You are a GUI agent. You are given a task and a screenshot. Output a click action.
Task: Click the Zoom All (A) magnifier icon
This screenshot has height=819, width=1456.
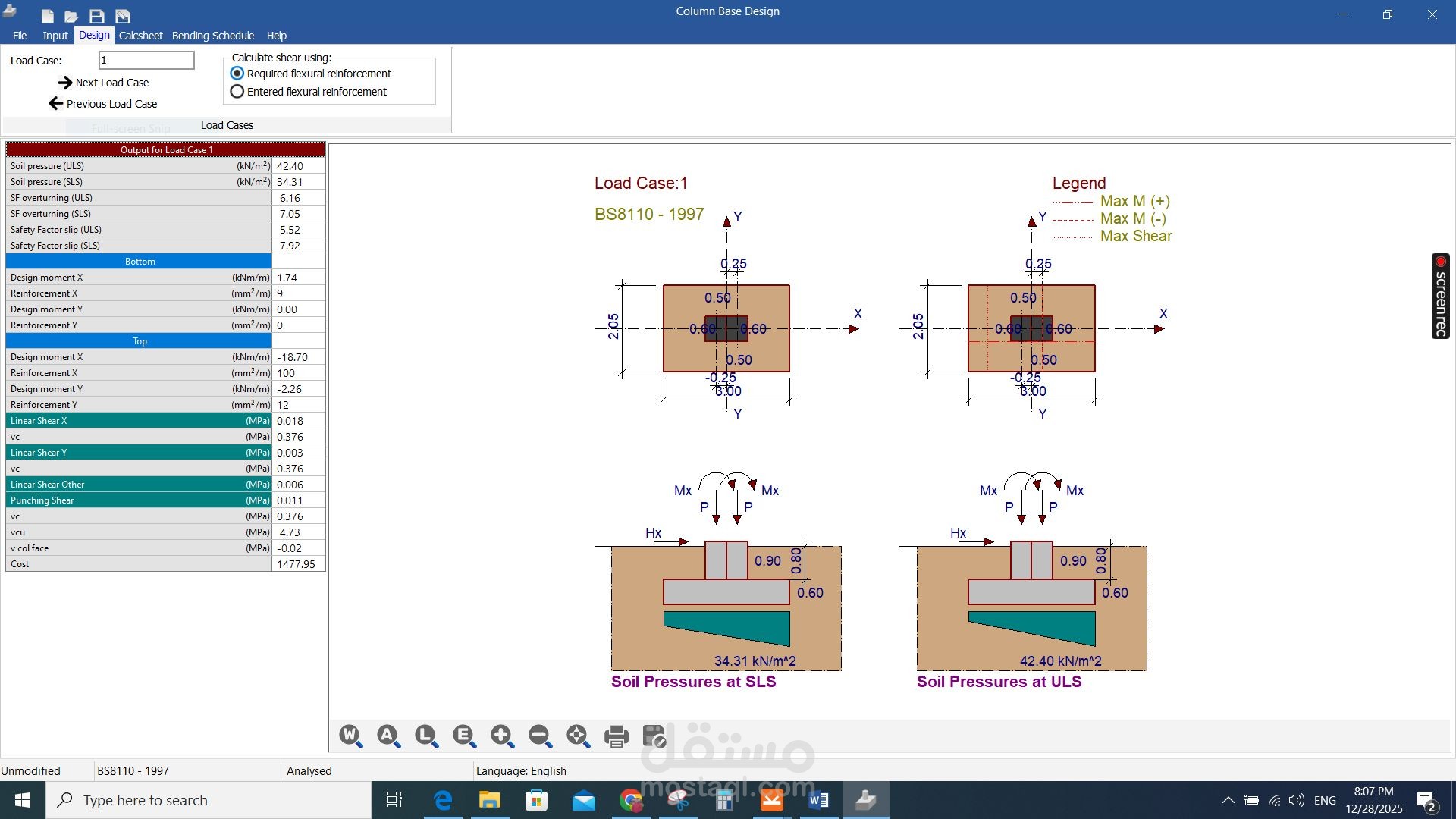pyautogui.click(x=388, y=736)
